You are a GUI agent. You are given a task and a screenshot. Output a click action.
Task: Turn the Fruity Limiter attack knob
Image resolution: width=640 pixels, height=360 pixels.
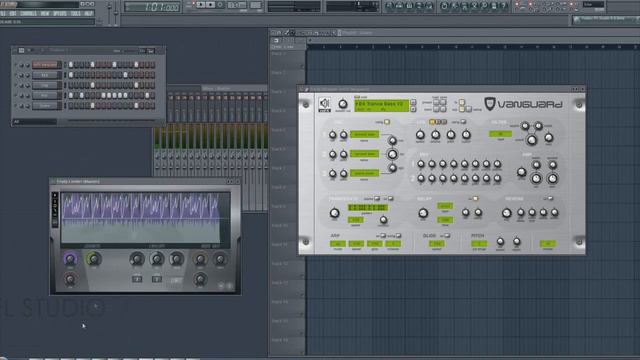point(137,259)
